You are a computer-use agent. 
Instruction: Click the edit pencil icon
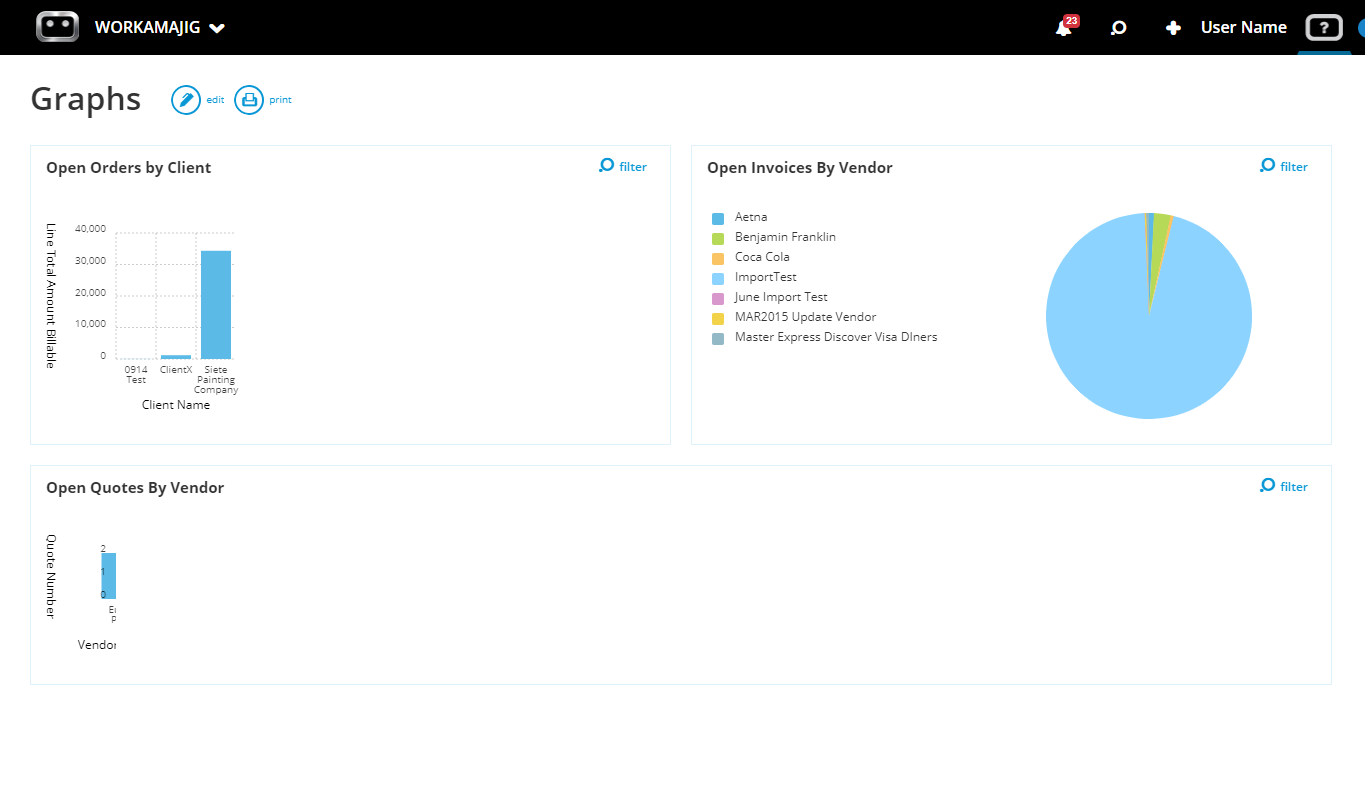186,100
